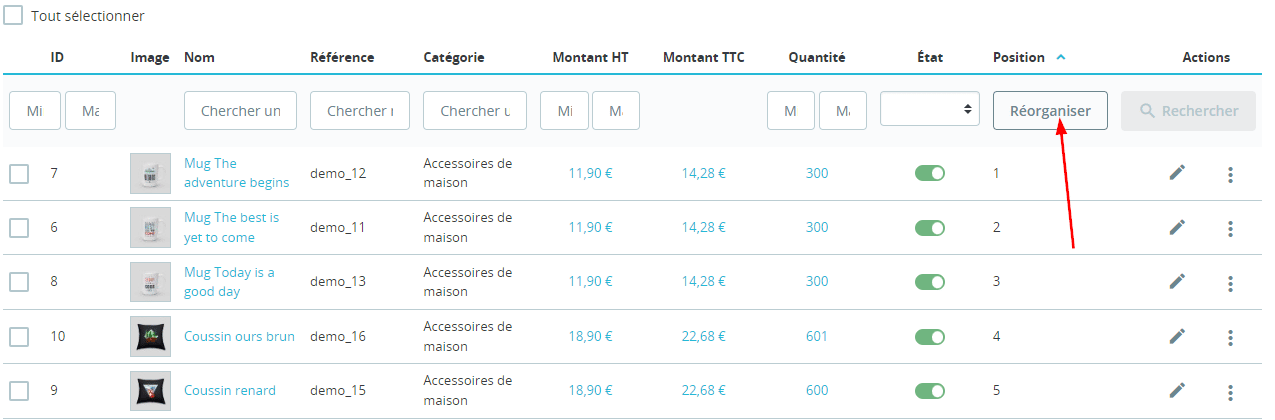
Task: Sort by Position column arrow
Action: tap(1061, 58)
